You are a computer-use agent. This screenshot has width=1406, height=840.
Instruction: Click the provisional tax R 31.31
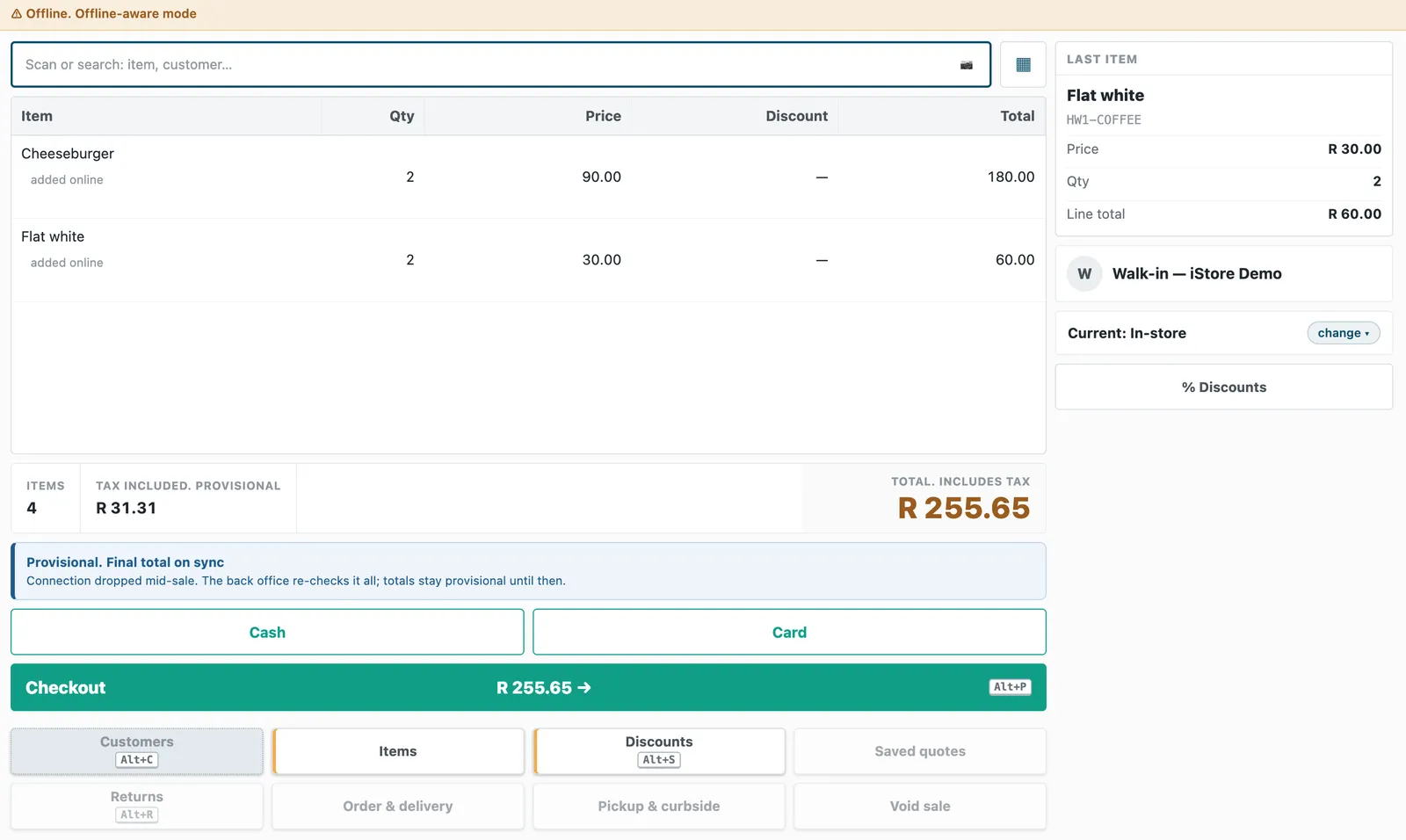126,508
